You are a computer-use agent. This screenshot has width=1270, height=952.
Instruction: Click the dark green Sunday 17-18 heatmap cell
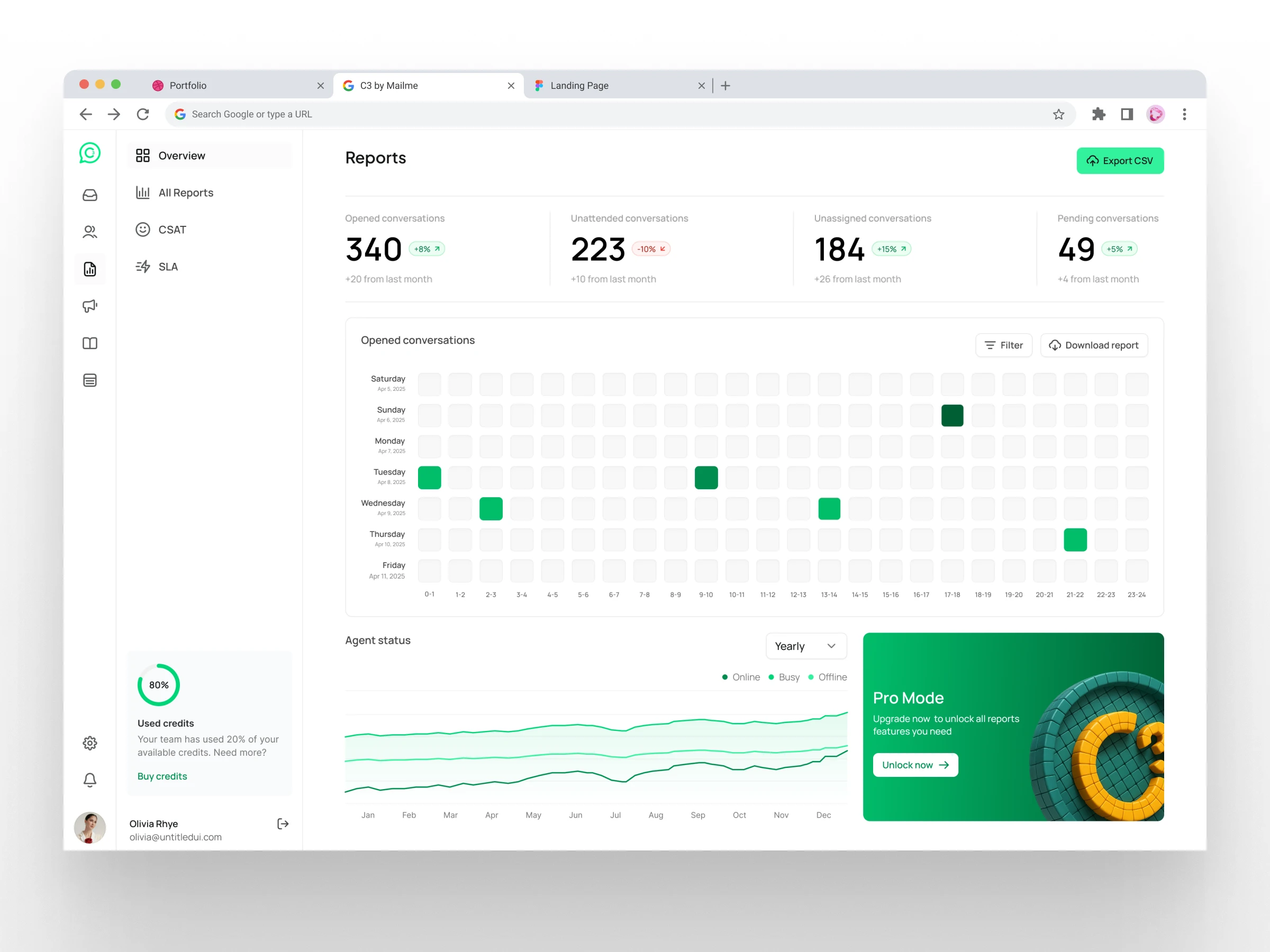click(x=952, y=416)
